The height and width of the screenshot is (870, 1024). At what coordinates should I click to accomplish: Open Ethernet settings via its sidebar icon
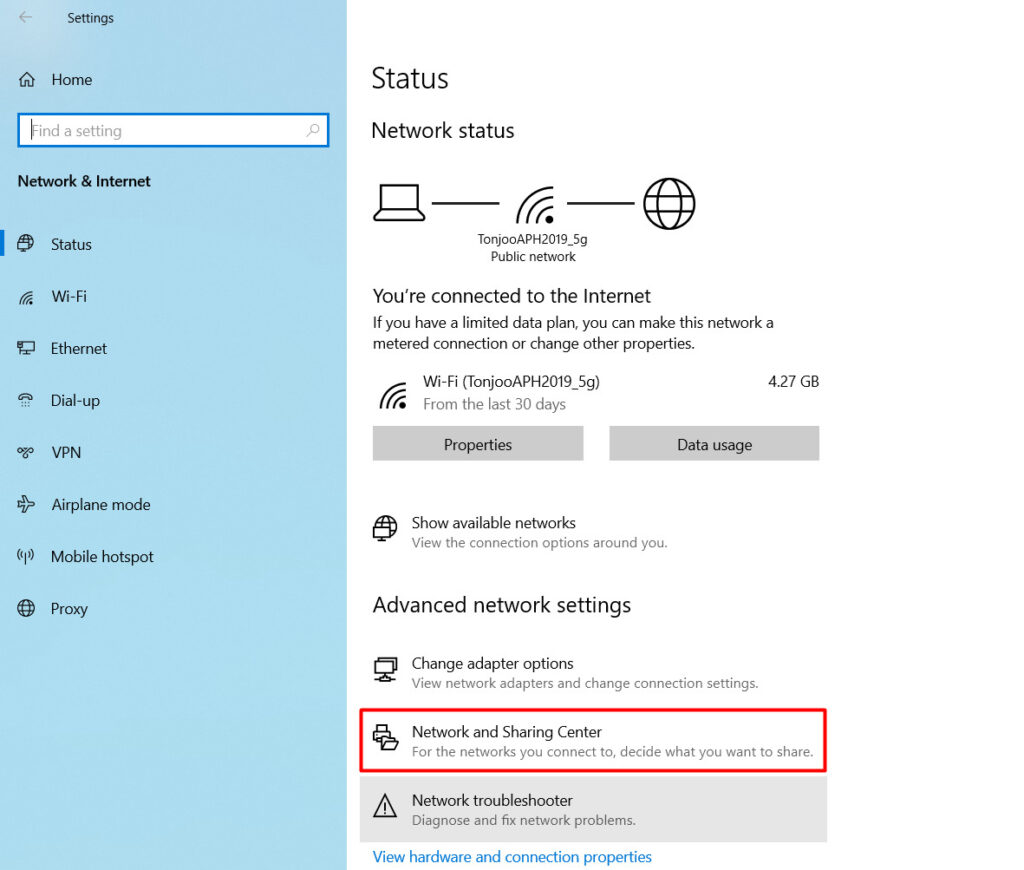click(x=26, y=348)
